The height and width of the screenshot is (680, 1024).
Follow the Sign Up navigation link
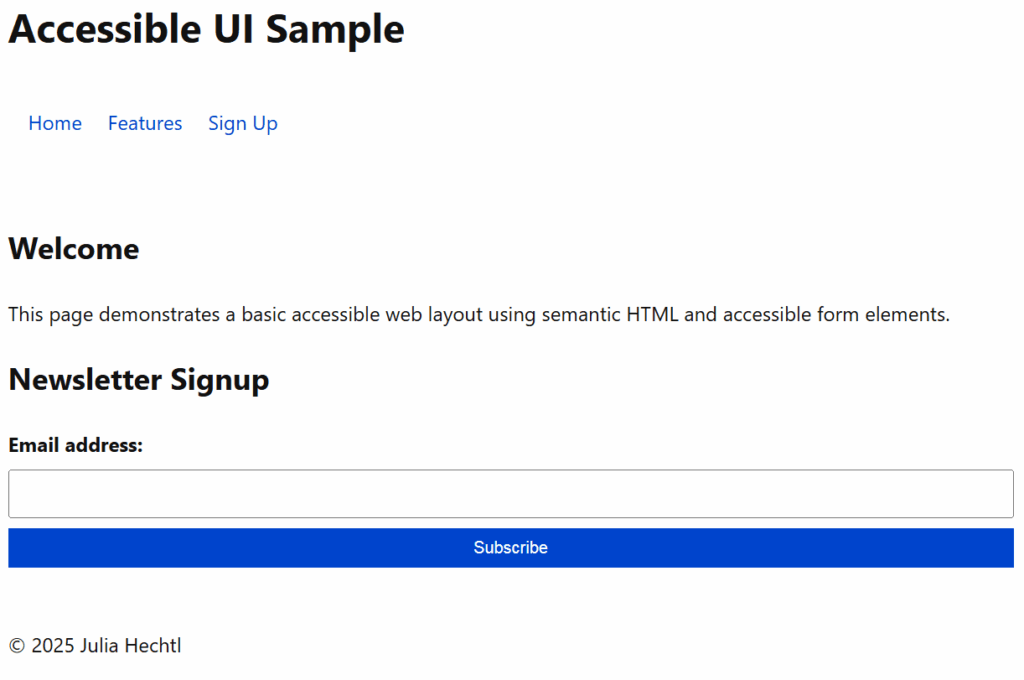tap(243, 123)
